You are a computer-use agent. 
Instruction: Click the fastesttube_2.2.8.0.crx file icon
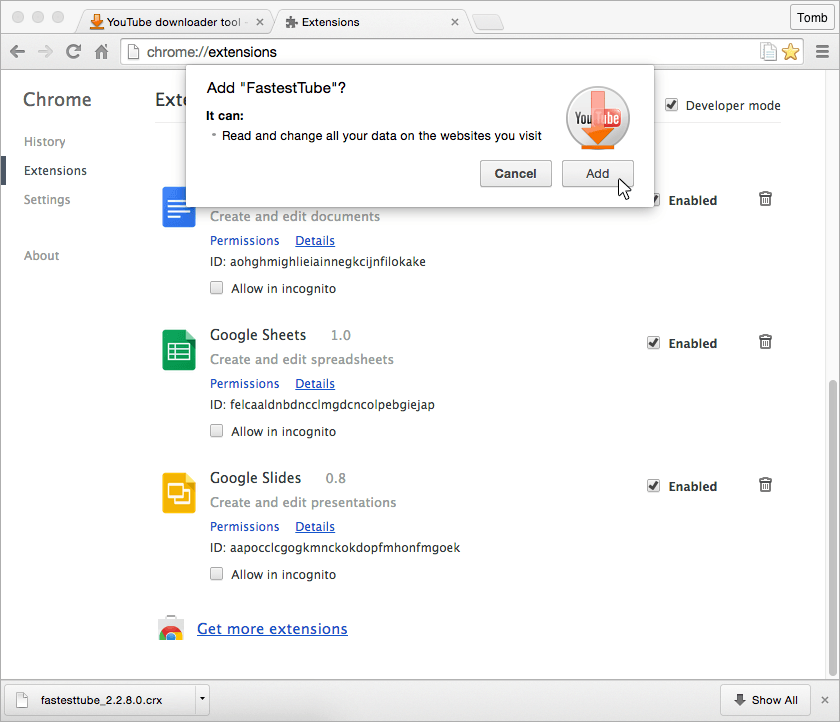(22, 700)
